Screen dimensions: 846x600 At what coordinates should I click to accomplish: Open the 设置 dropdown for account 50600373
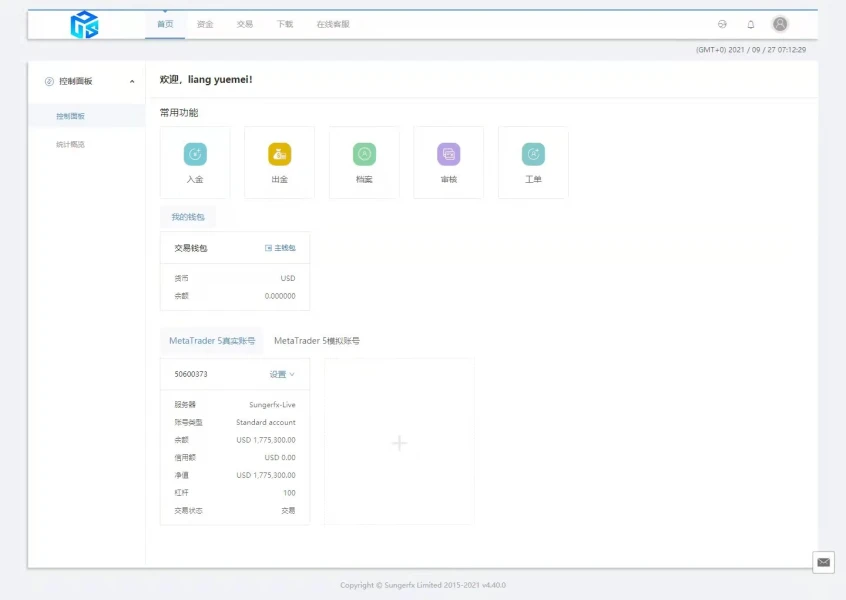[282, 374]
